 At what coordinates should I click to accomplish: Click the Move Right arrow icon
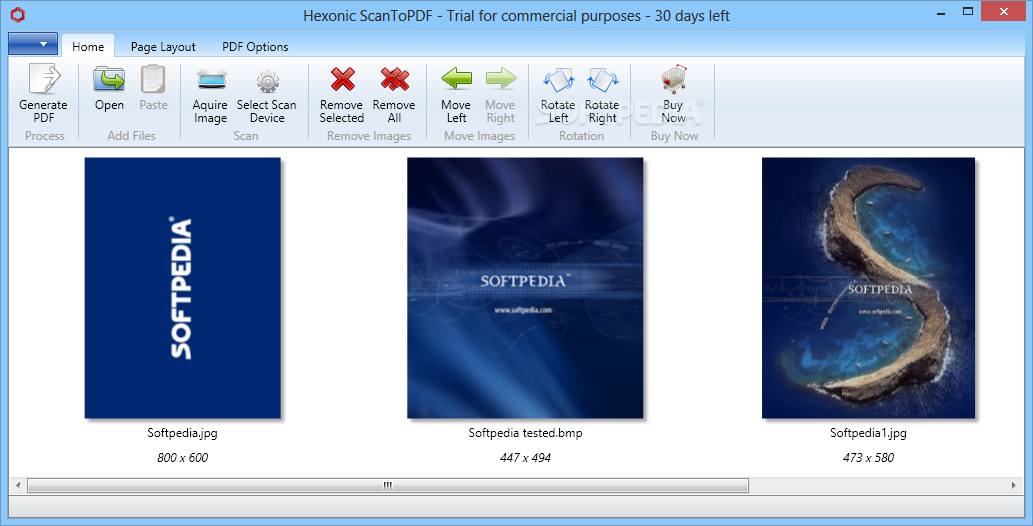pos(501,78)
